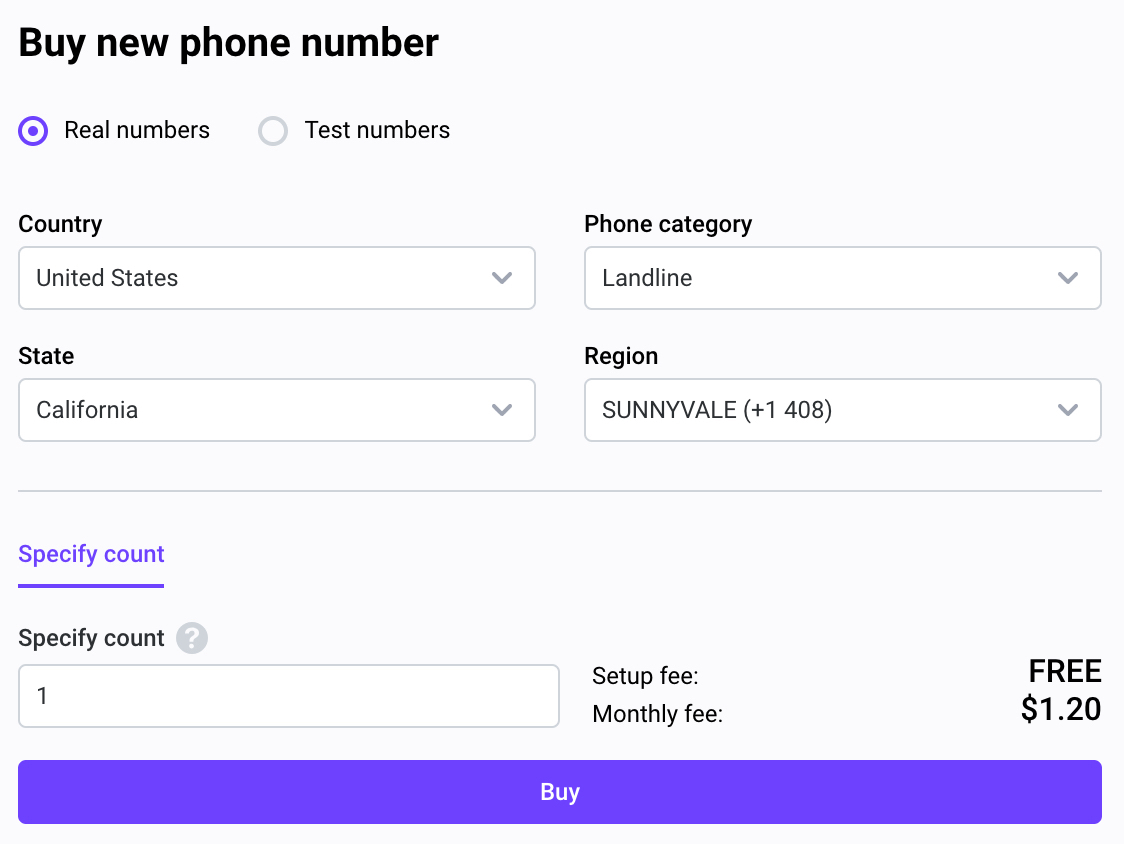The image size is (1124, 844).
Task: Click the Test numbers label text
Action: (377, 131)
